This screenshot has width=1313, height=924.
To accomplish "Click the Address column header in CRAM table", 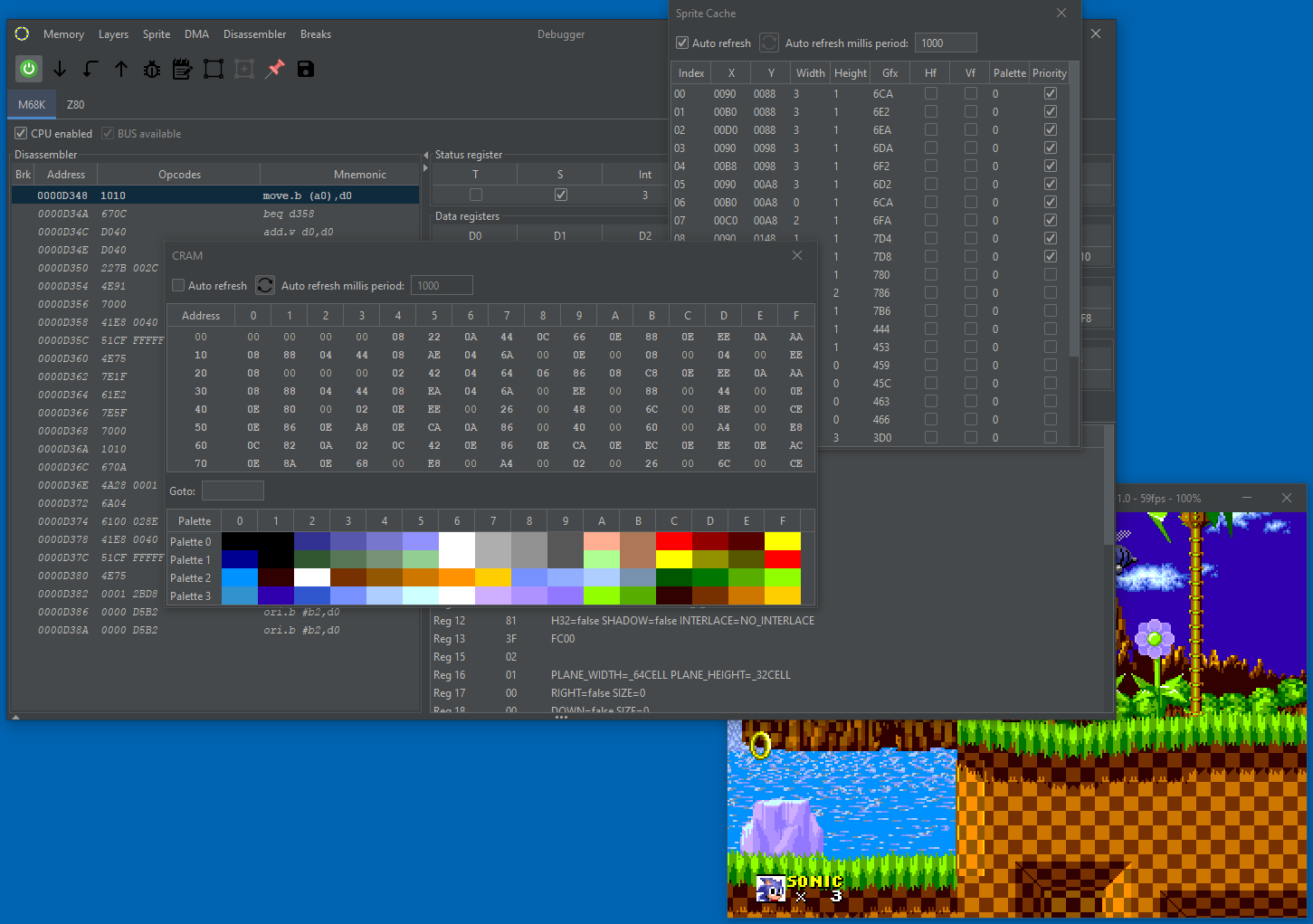I will tap(201, 315).
